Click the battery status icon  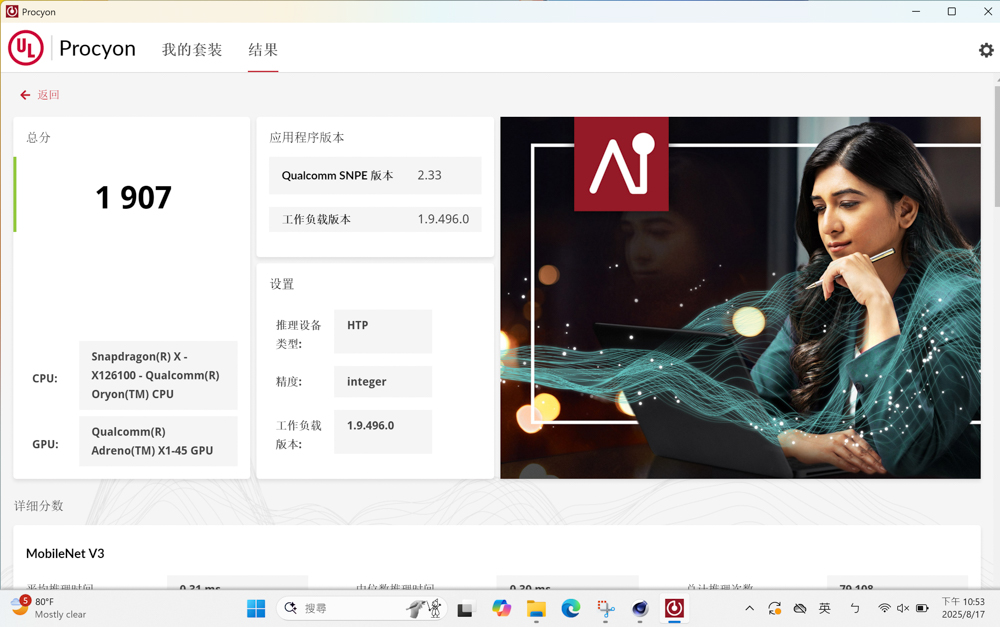coord(922,609)
